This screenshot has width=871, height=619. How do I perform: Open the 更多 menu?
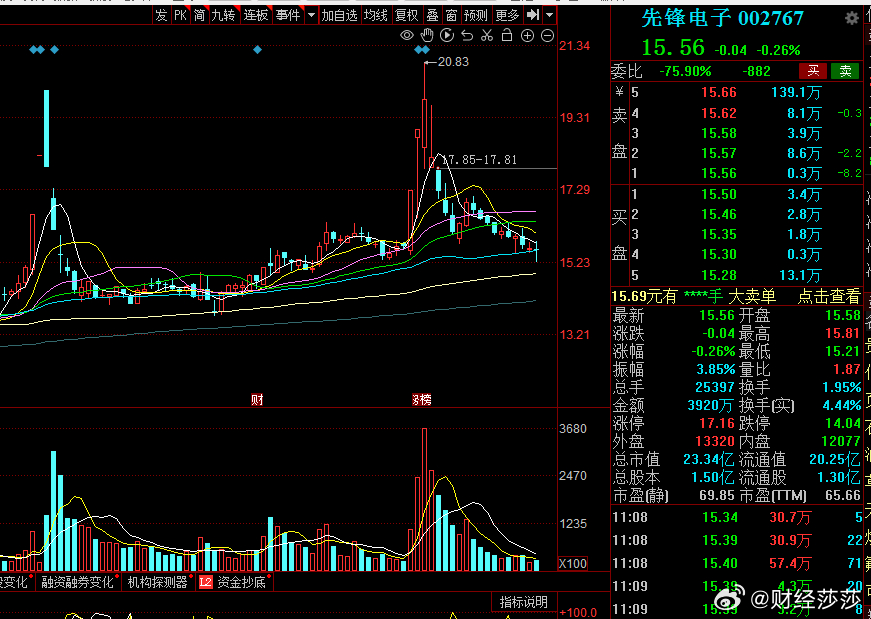[507, 15]
